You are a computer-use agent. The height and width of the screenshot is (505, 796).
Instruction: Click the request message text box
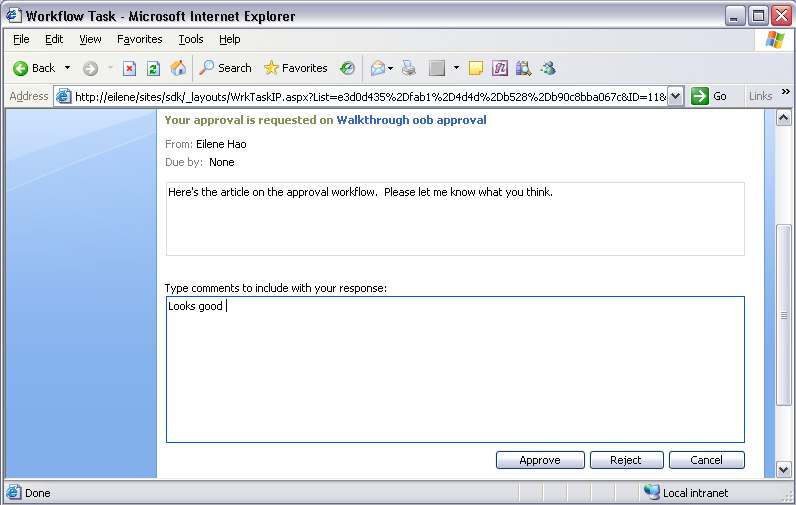(x=455, y=219)
